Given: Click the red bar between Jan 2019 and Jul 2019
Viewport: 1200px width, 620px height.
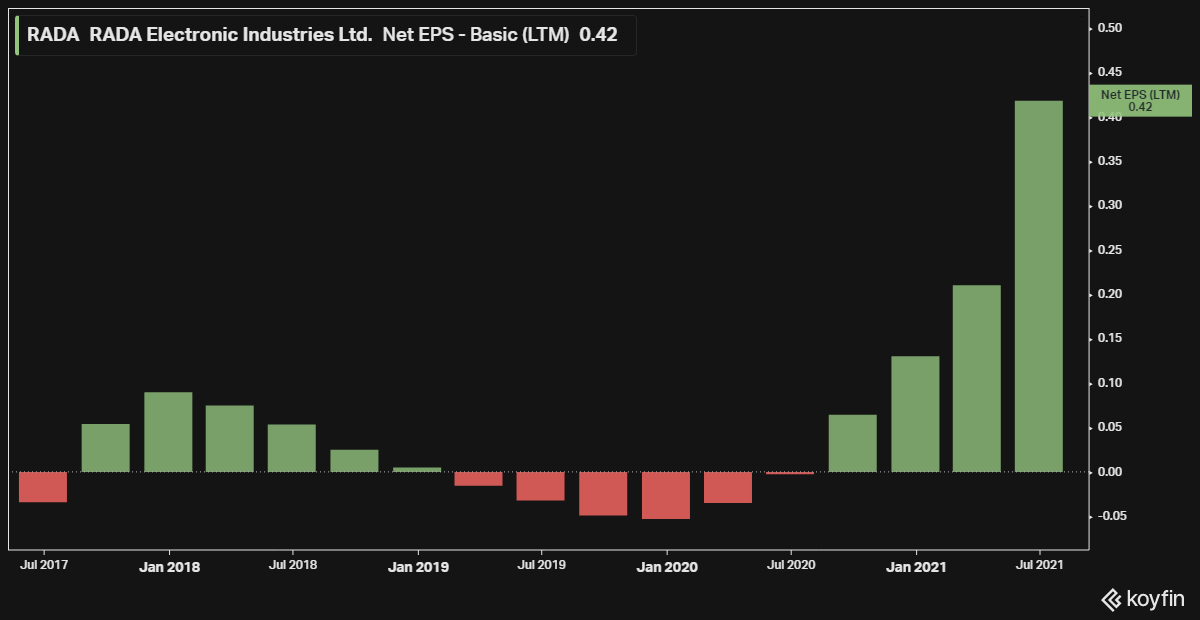Looking at the screenshot, I should [x=479, y=479].
